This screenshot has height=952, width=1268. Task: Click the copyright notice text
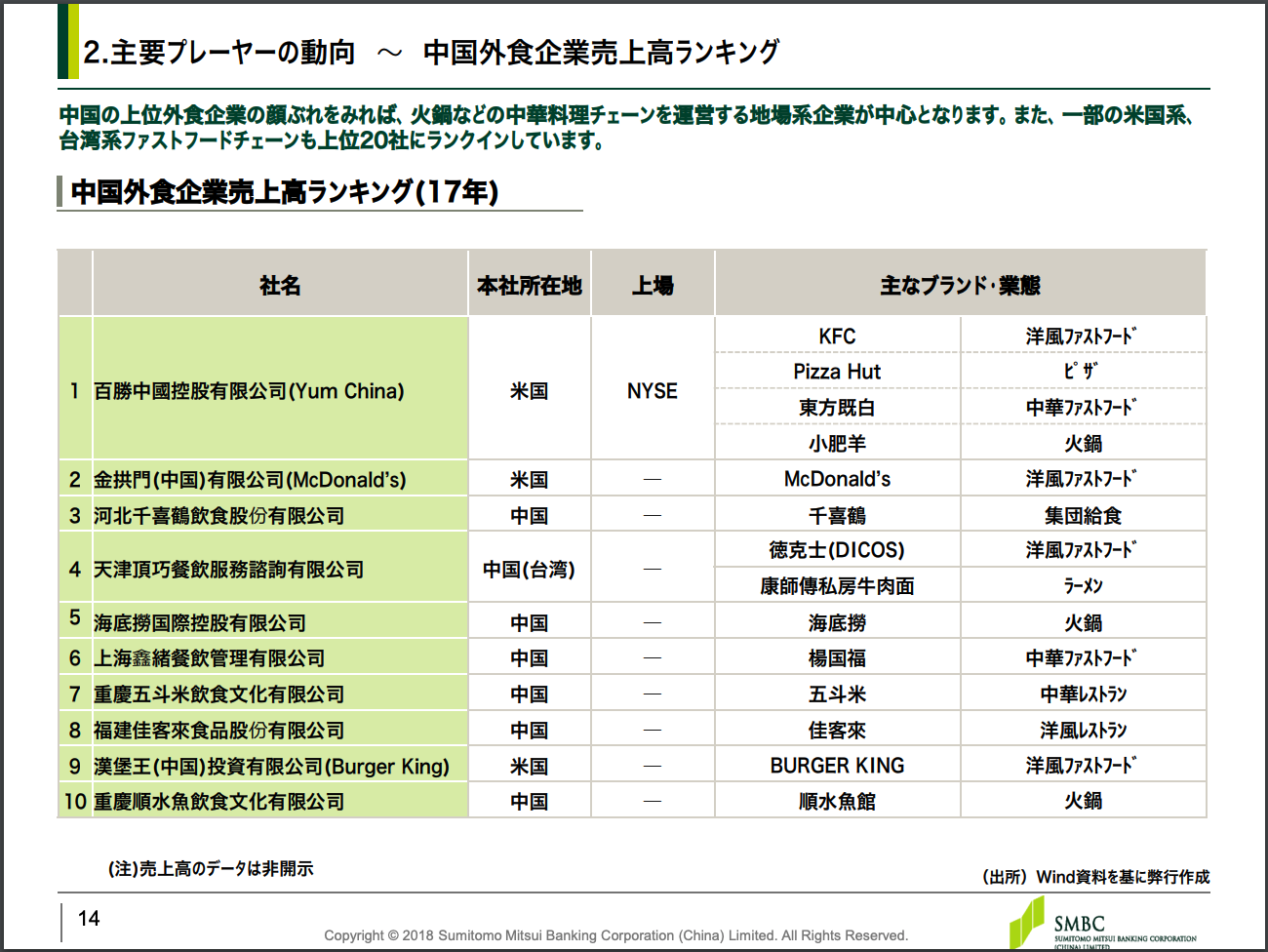(x=615, y=935)
